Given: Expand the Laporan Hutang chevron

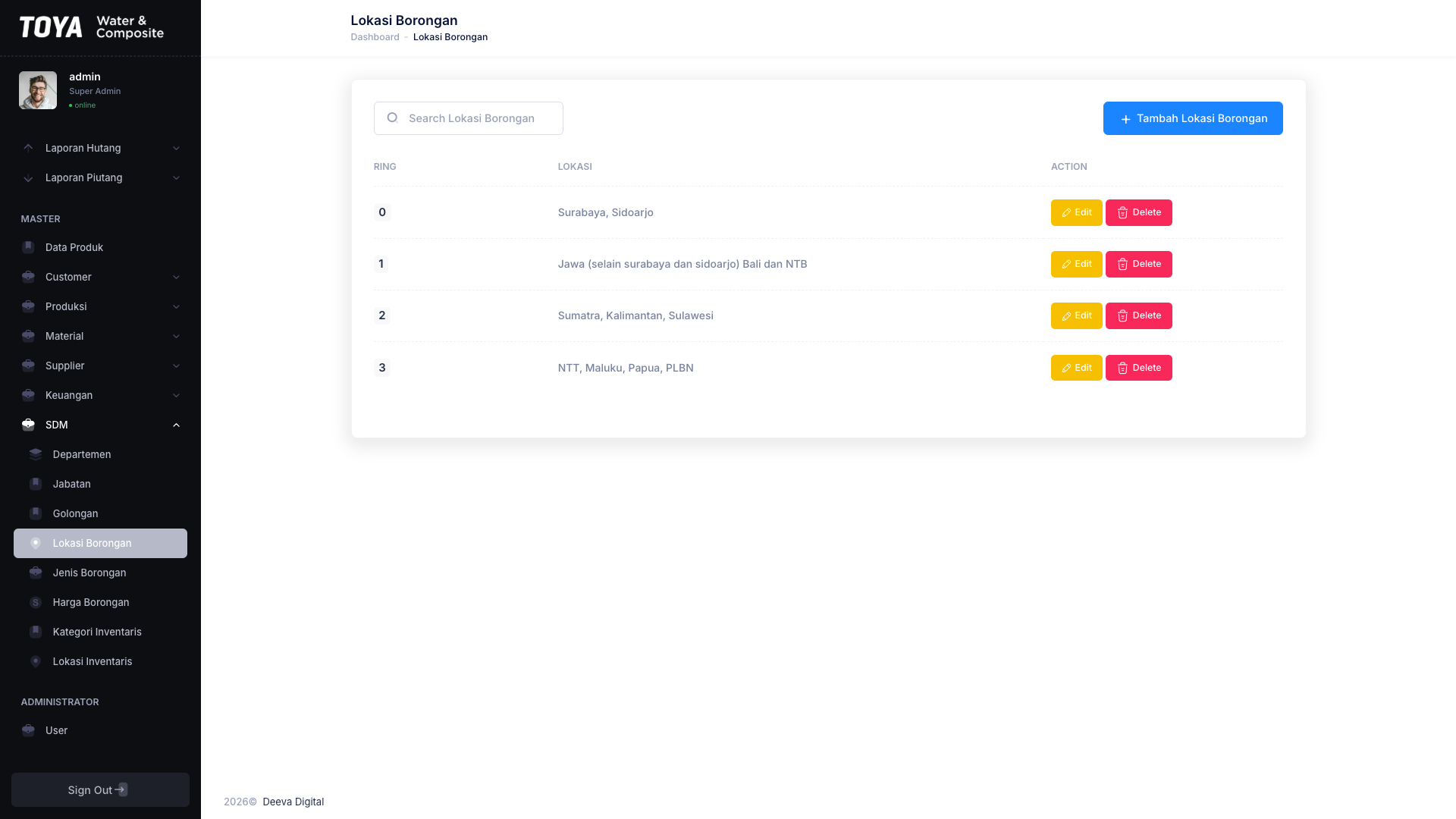Looking at the screenshot, I should click(x=176, y=148).
